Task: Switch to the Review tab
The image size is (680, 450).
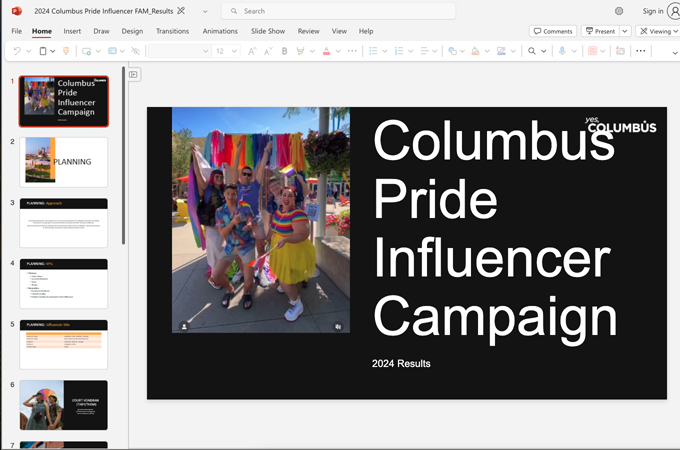Action: 308,31
